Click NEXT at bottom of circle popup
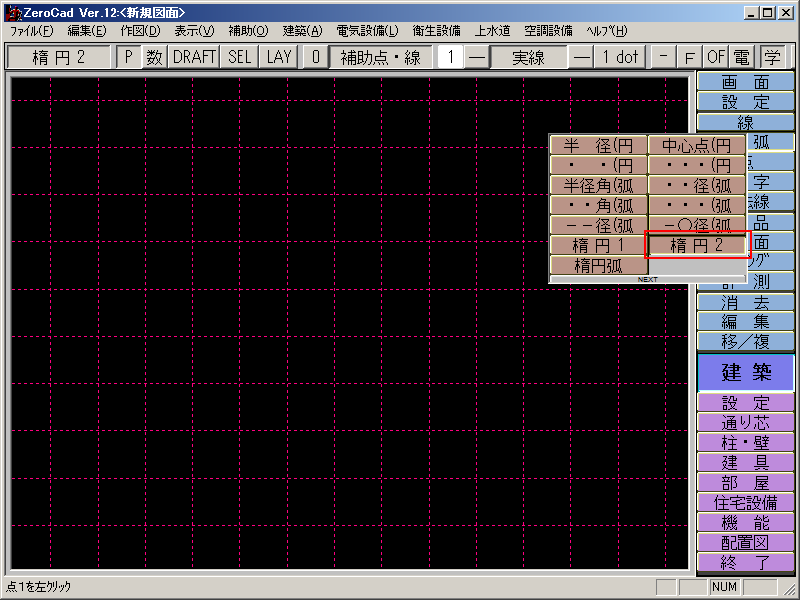The width and height of the screenshot is (800, 600). coord(647,280)
